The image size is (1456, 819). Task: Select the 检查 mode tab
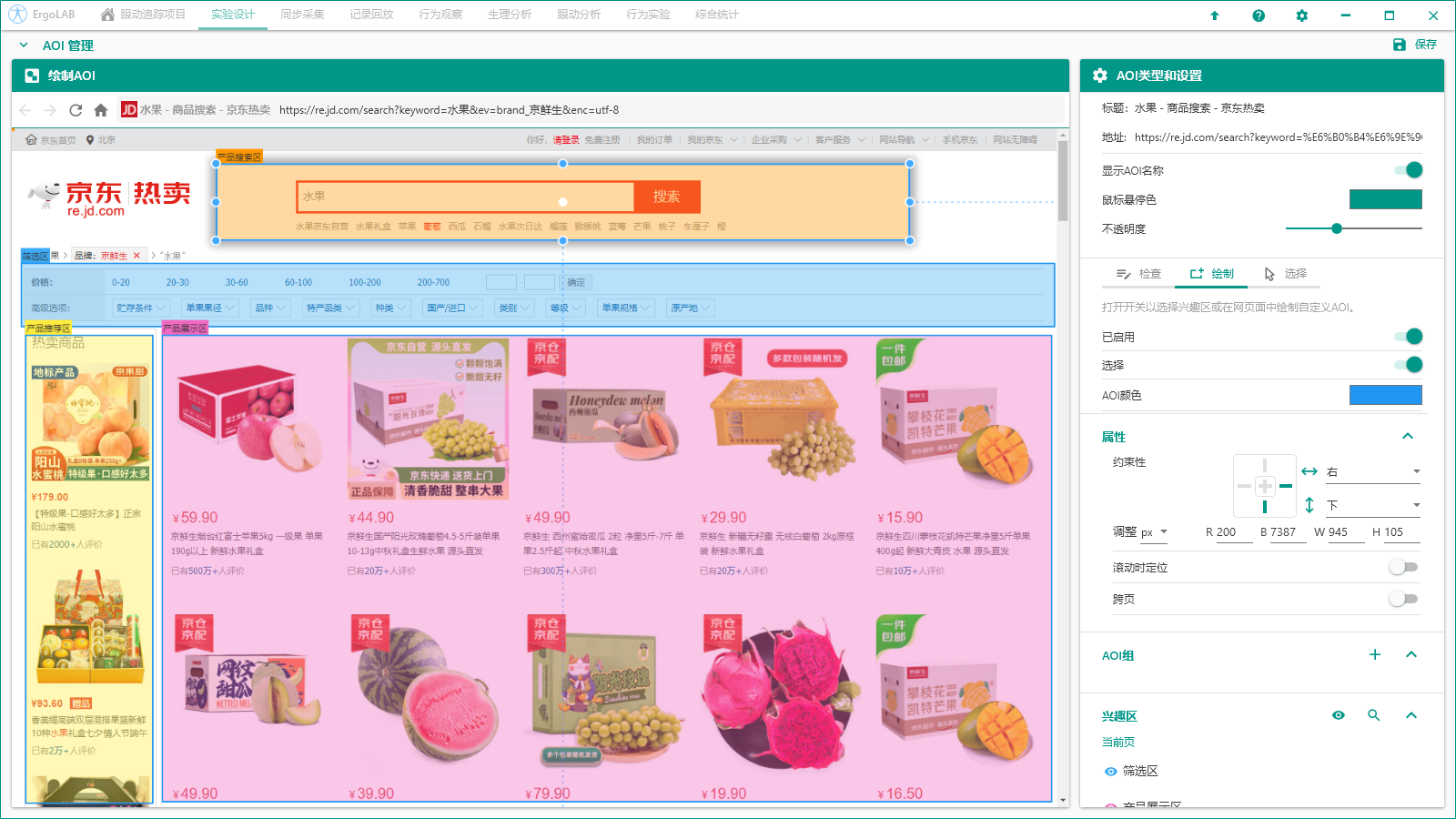tap(1138, 274)
